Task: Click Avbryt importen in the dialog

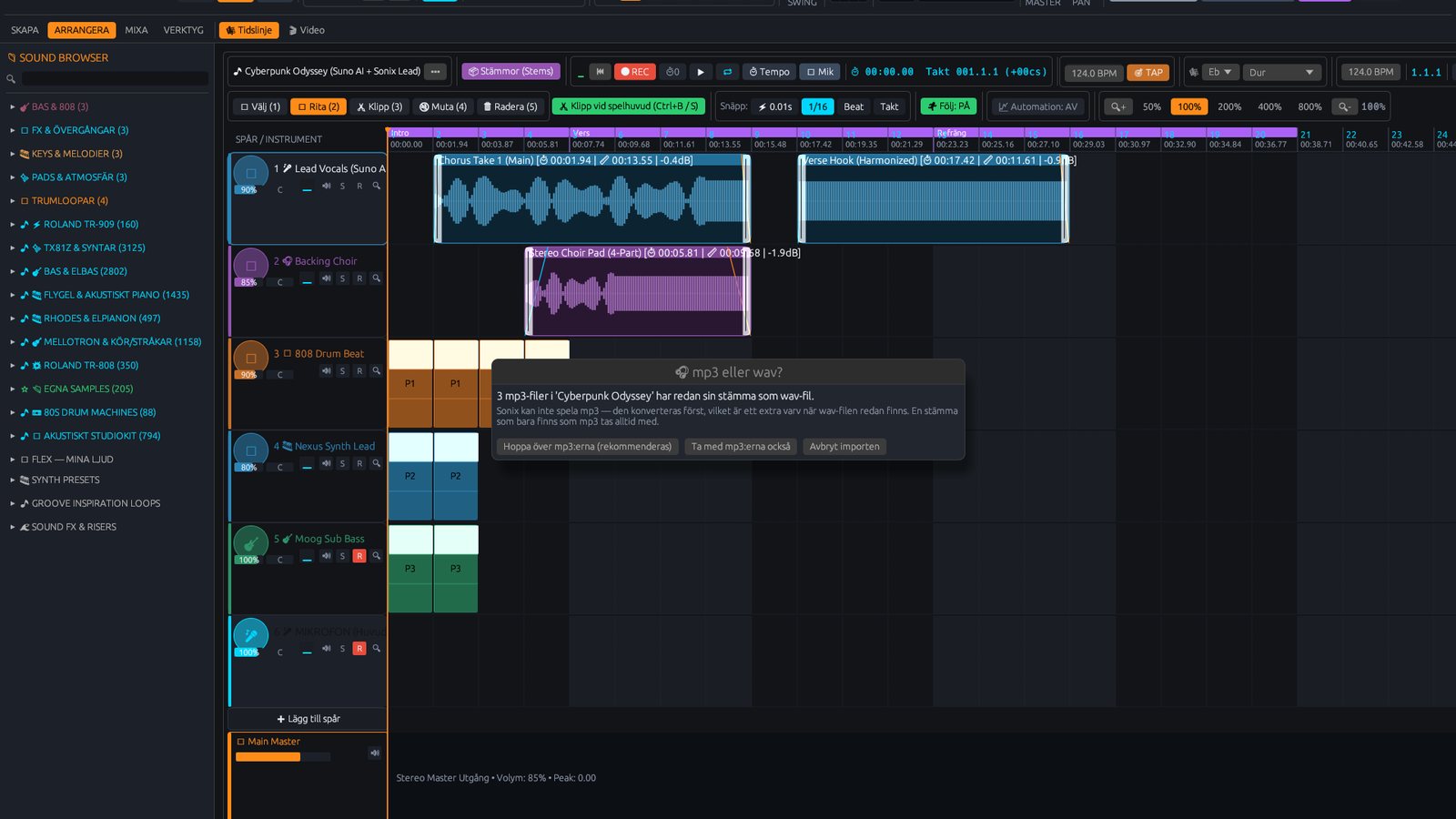Action: click(844, 447)
